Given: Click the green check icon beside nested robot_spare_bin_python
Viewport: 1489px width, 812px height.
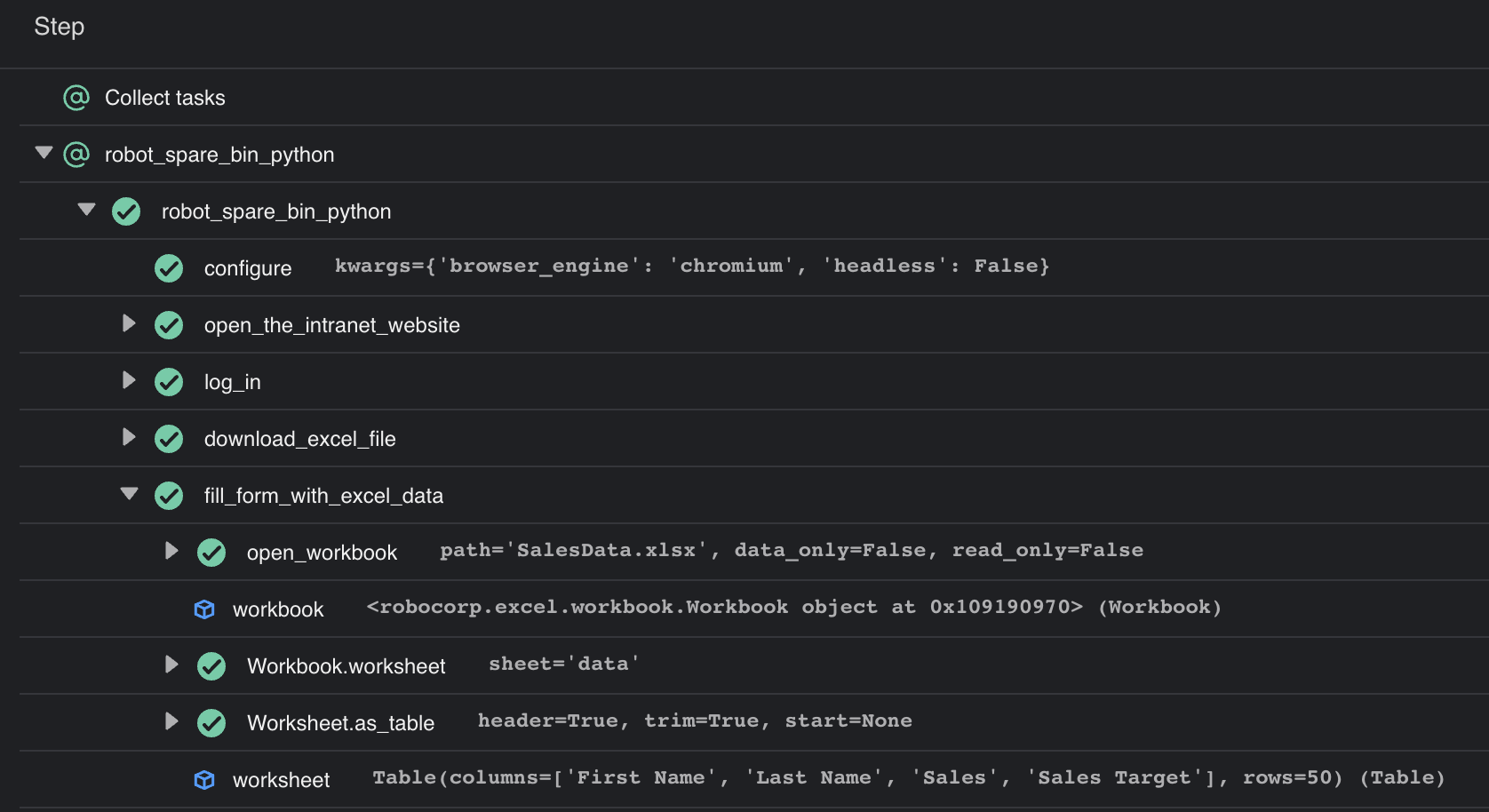Looking at the screenshot, I should click(x=126, y=211).
